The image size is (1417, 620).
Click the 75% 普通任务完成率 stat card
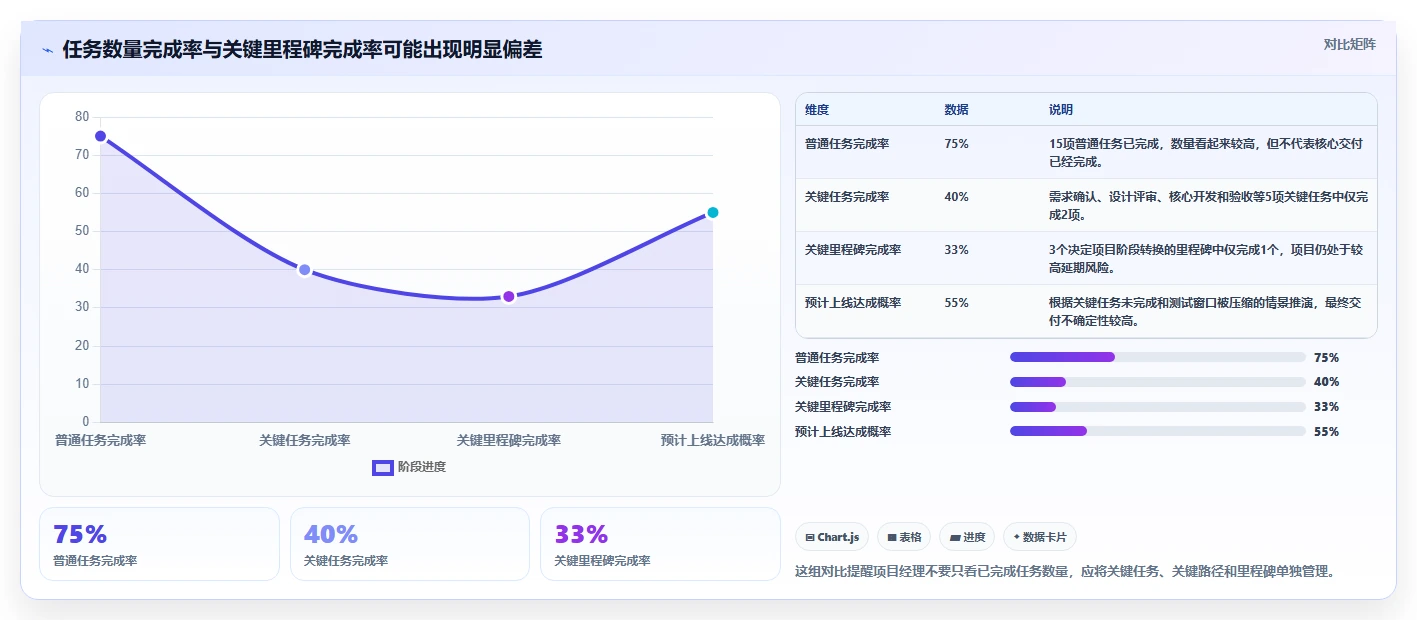click(159, 544)
